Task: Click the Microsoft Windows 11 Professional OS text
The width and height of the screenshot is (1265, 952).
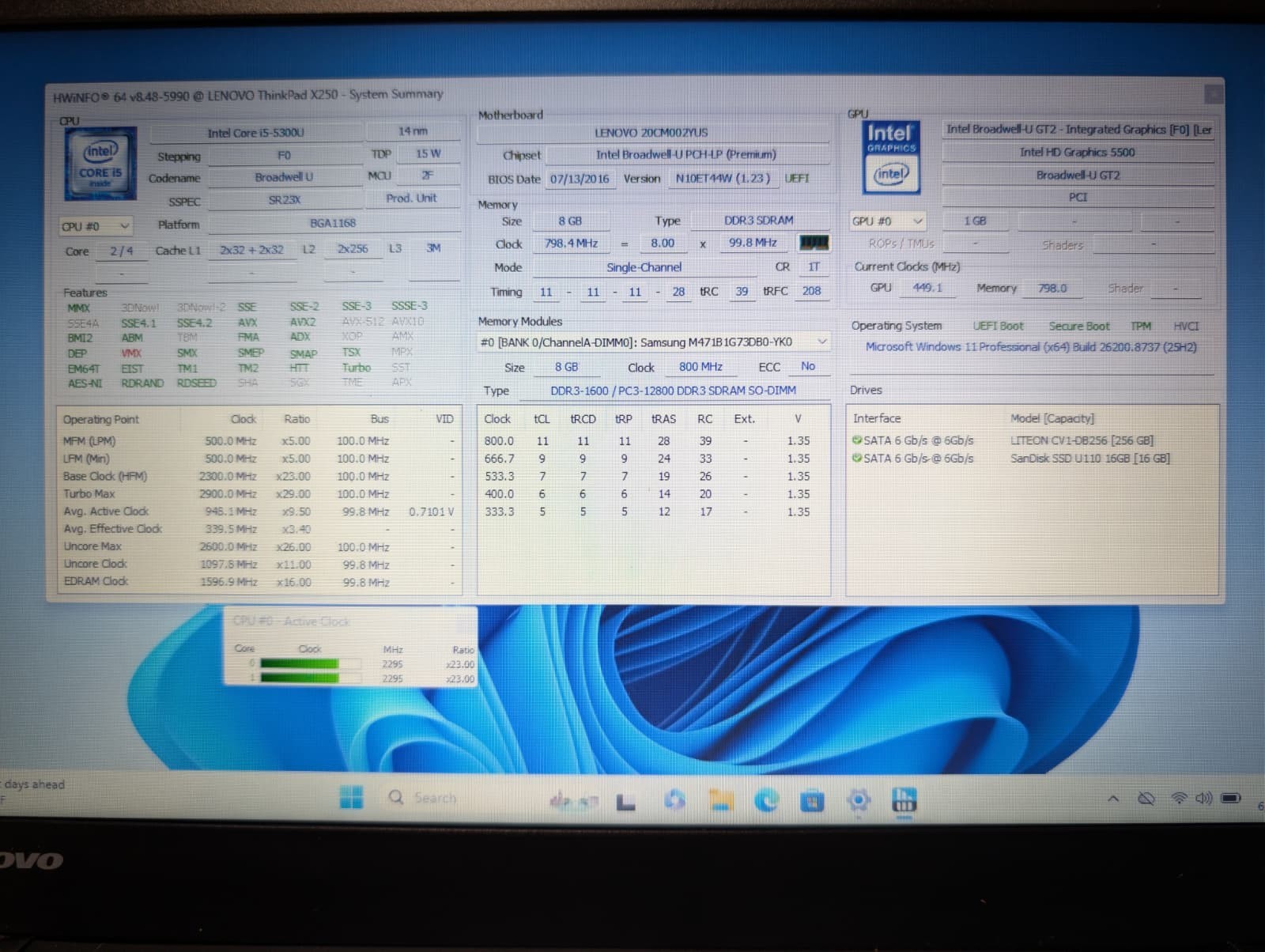Action: click(1031, 347)
